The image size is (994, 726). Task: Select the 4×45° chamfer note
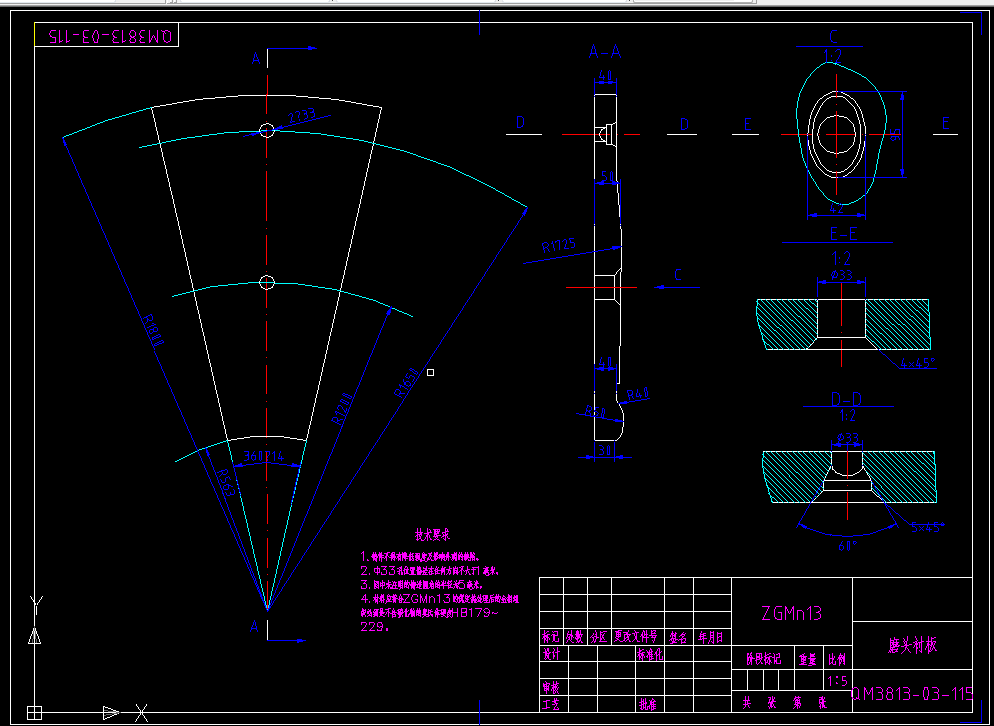tap(917, 363)
